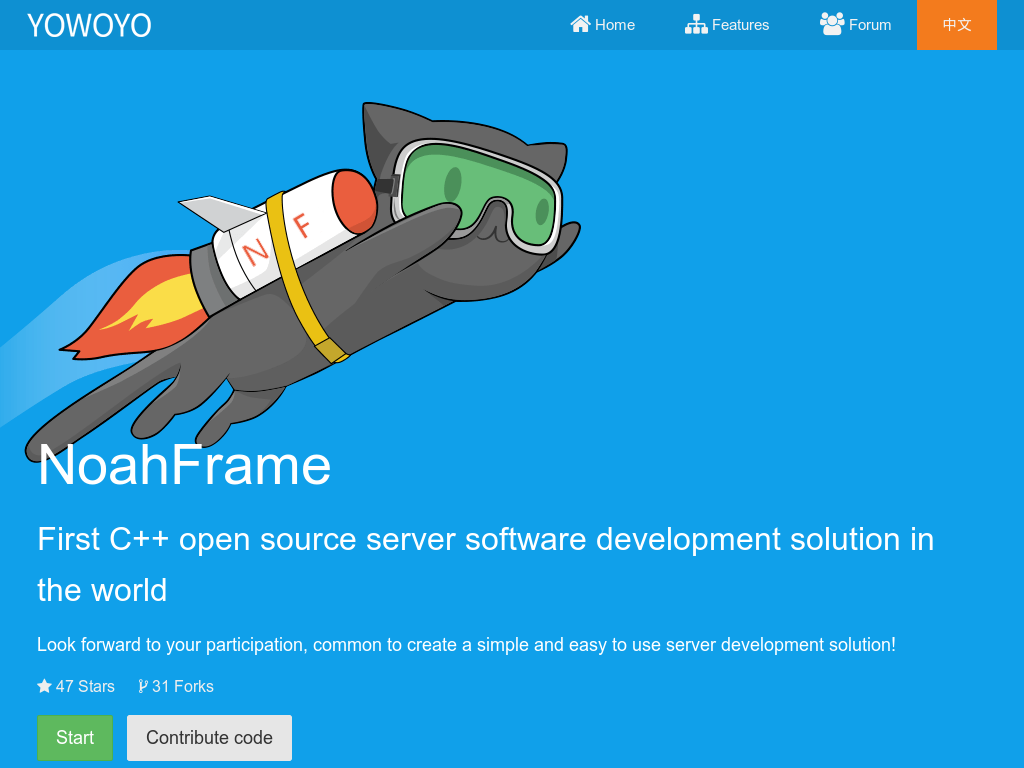
Task: Click the YOWOYO site logo
Action: click(89, 25)
